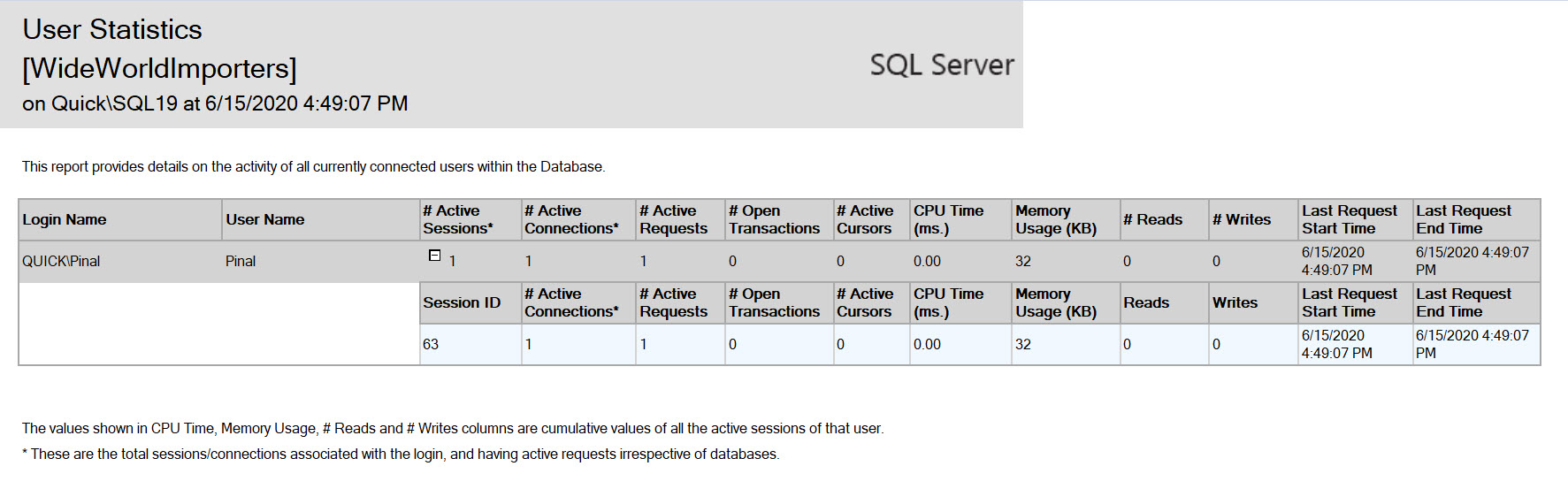Collapse the QUICK\Pinal session details
Viewport: 1568px width, 489px height.
(434, 256)
